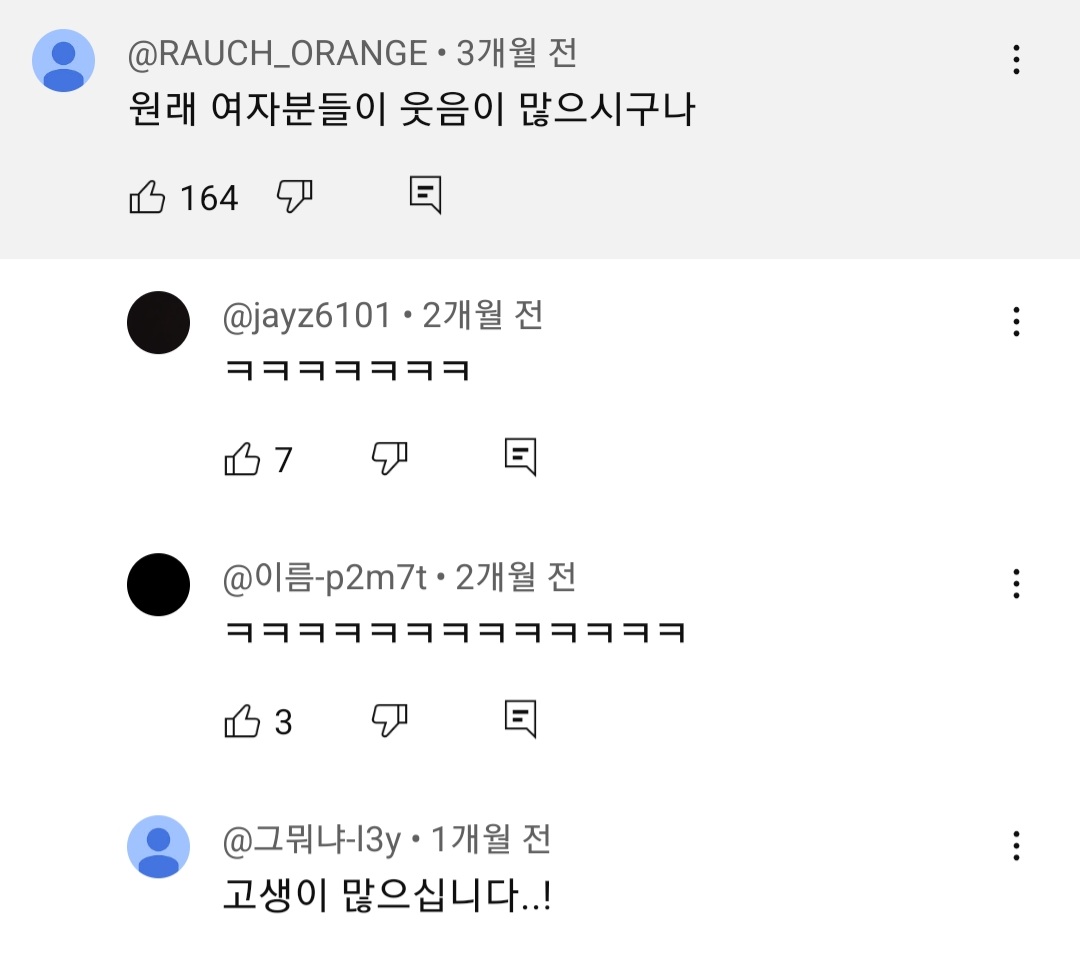Open the @RAUCH_ORANGE channel username link
Screen dimensions: 1080x956
pyautogui.click(x=278, y=53)
